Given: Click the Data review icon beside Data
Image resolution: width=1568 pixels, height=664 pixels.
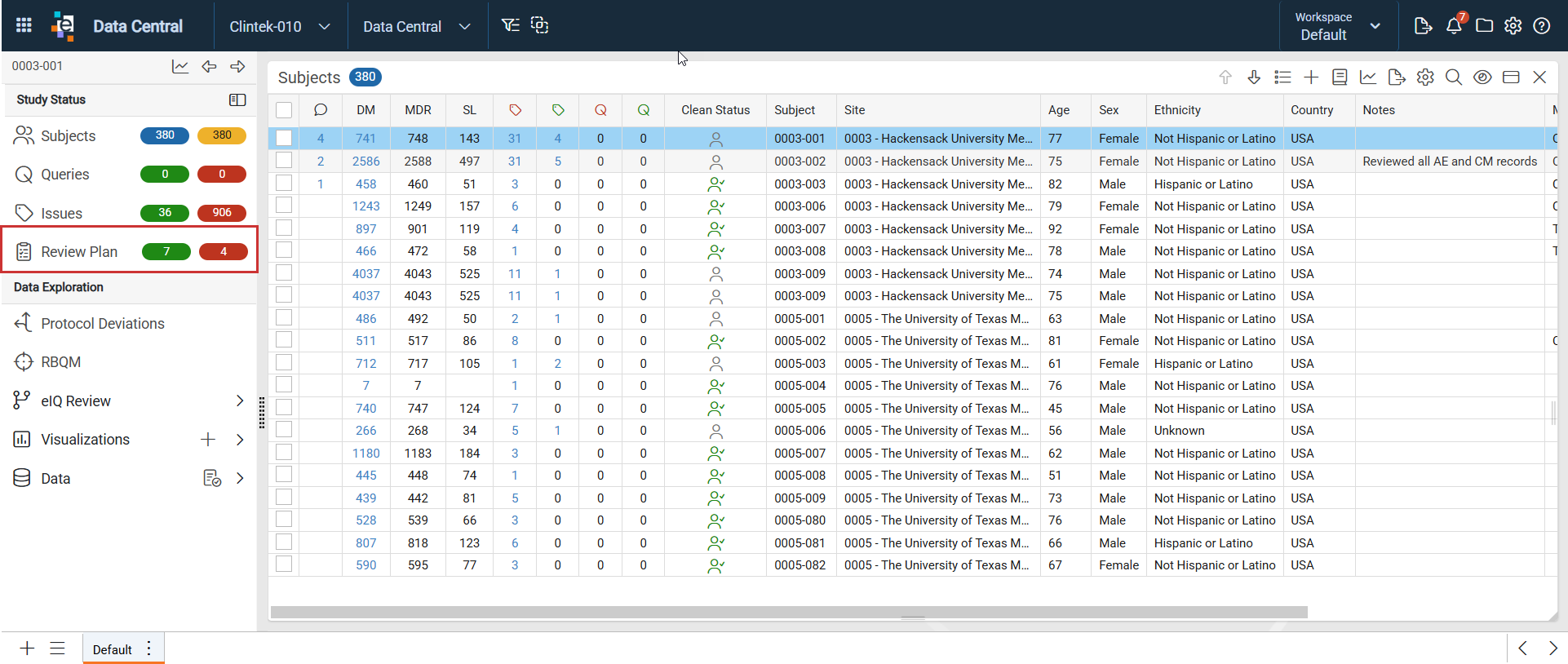Looking at the screenshot, I should point(212,478).
